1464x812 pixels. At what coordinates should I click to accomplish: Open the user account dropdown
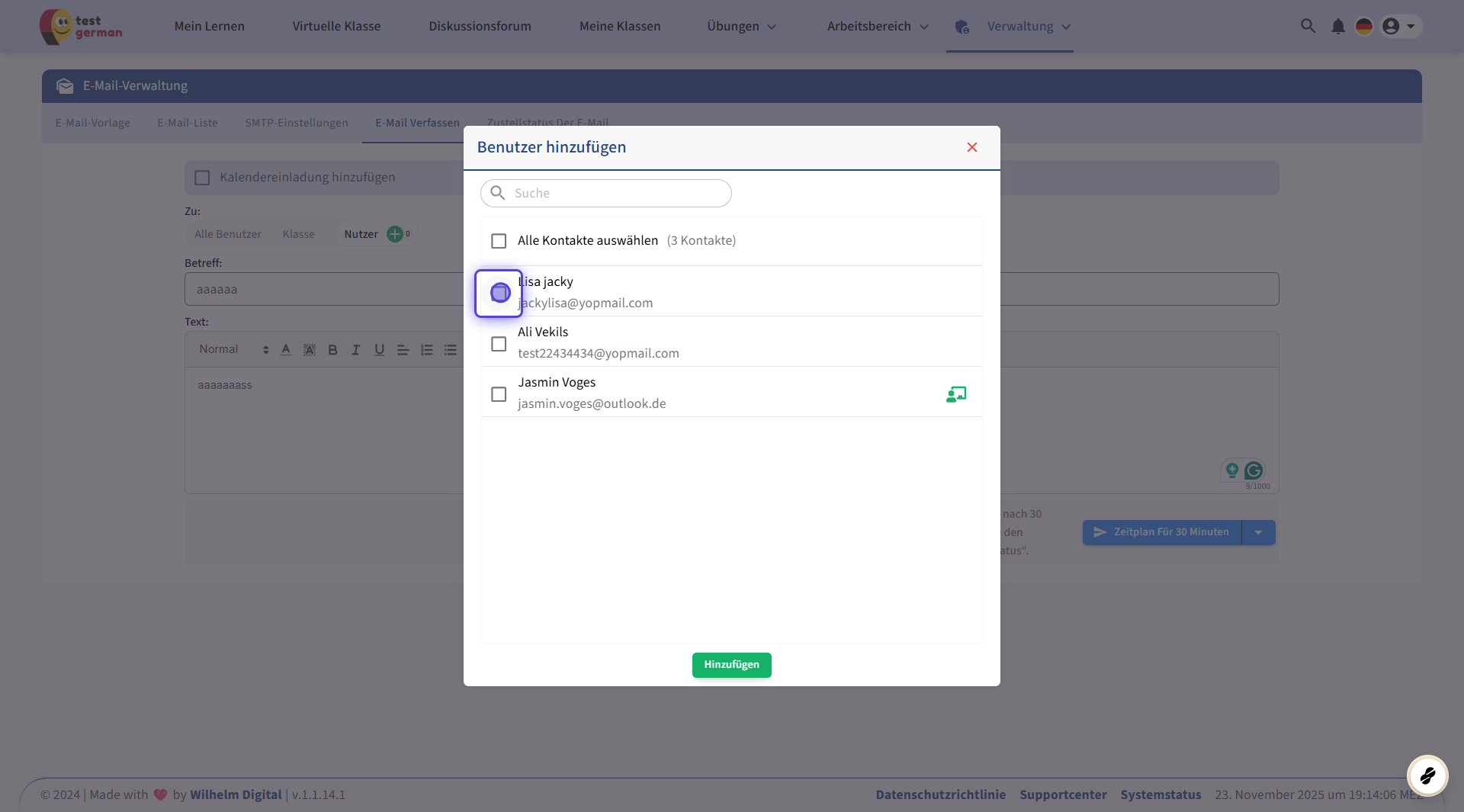pos(1399,27)
